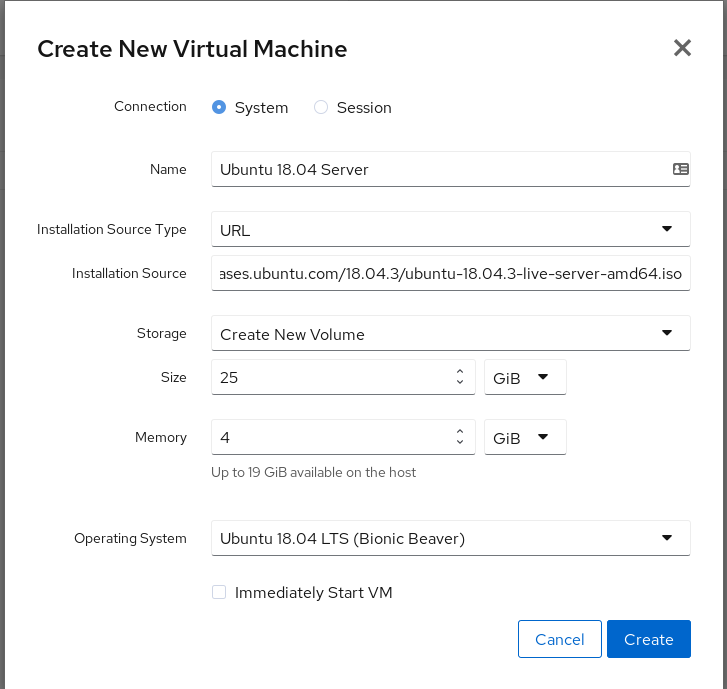Open the Memory unit GiB dropdown

525,437
